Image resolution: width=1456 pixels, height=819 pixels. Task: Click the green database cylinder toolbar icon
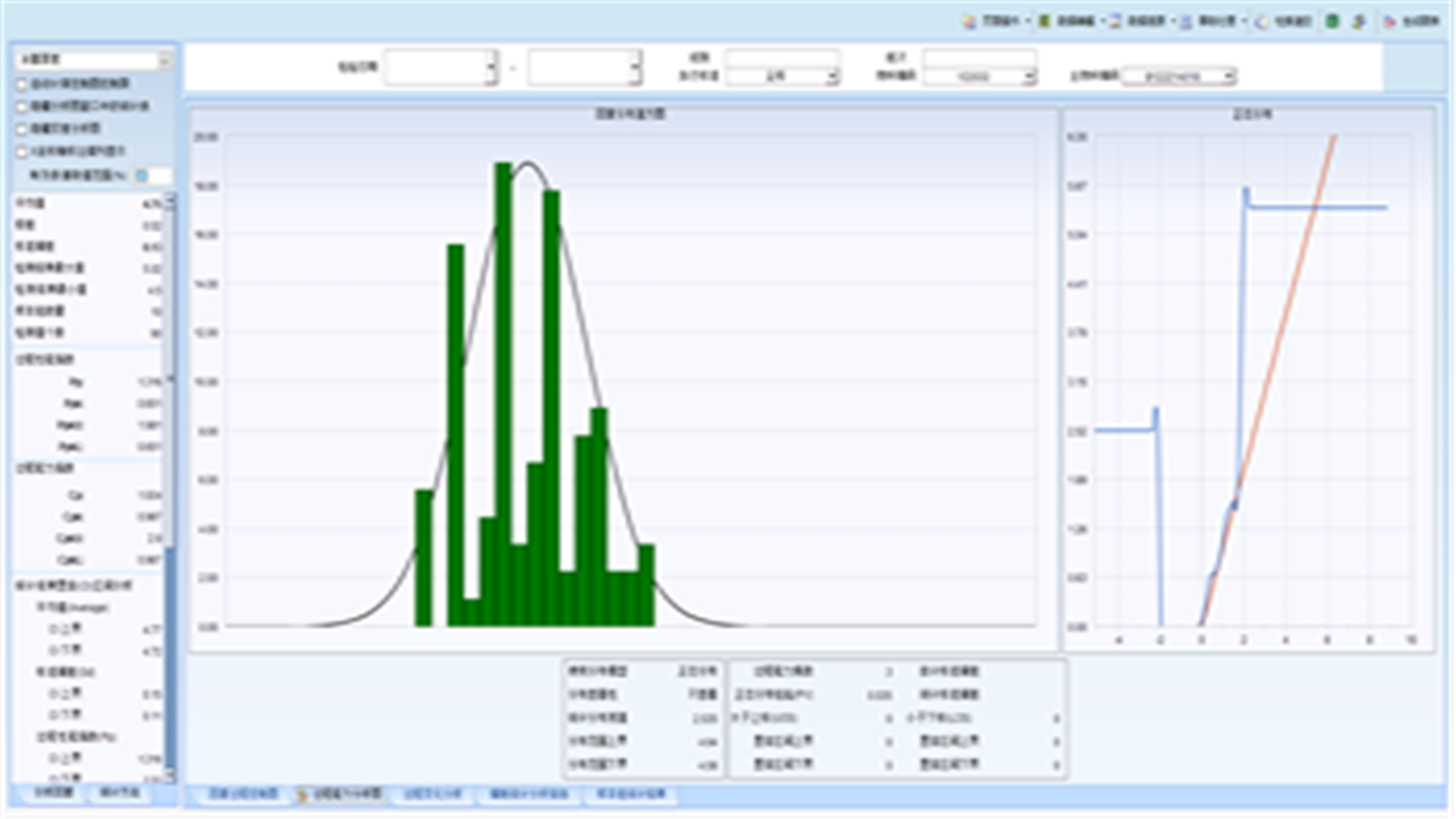click(1332, 21)
